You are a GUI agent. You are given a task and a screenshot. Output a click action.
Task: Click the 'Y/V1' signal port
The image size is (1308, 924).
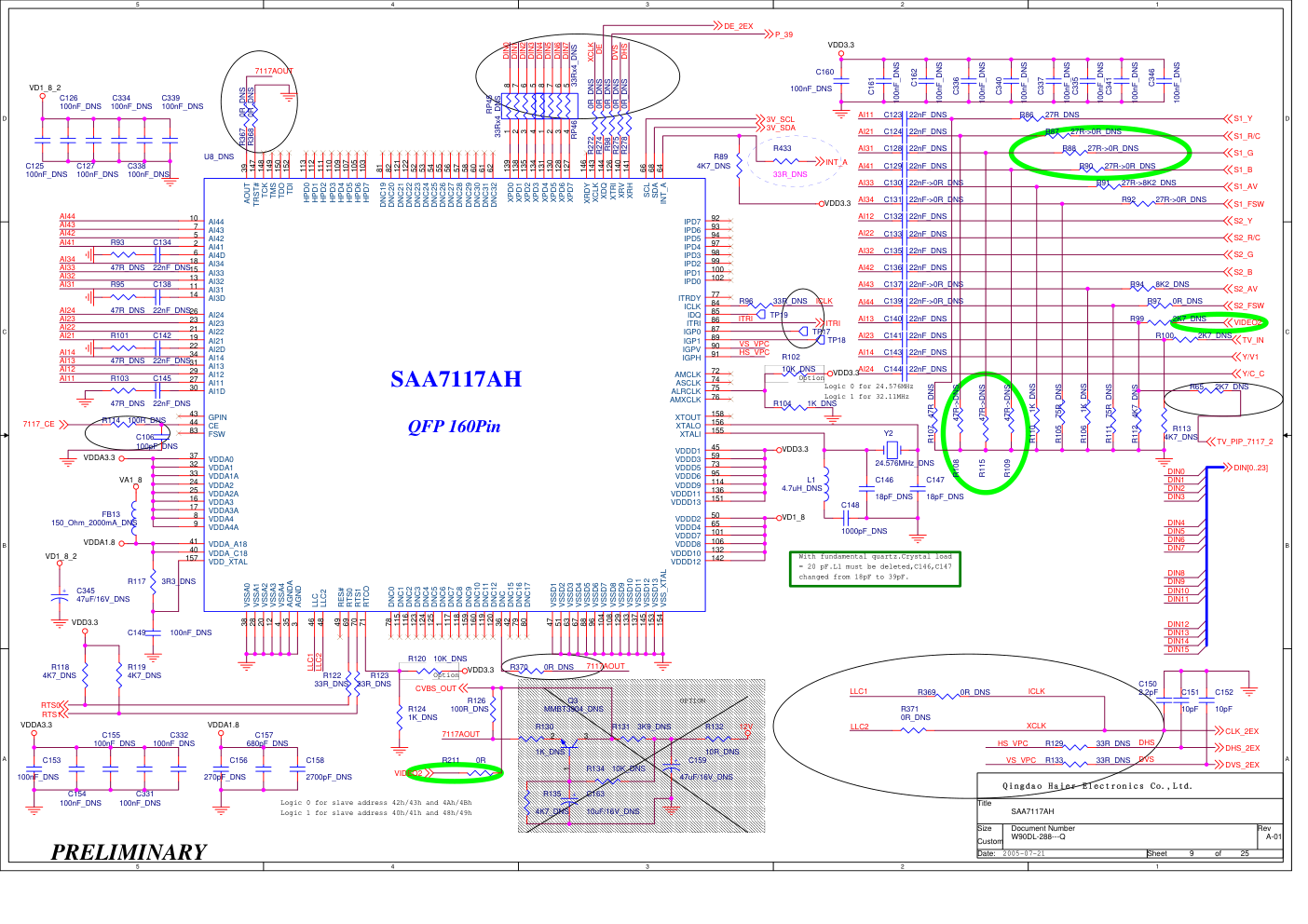[x=1250, y=357]
